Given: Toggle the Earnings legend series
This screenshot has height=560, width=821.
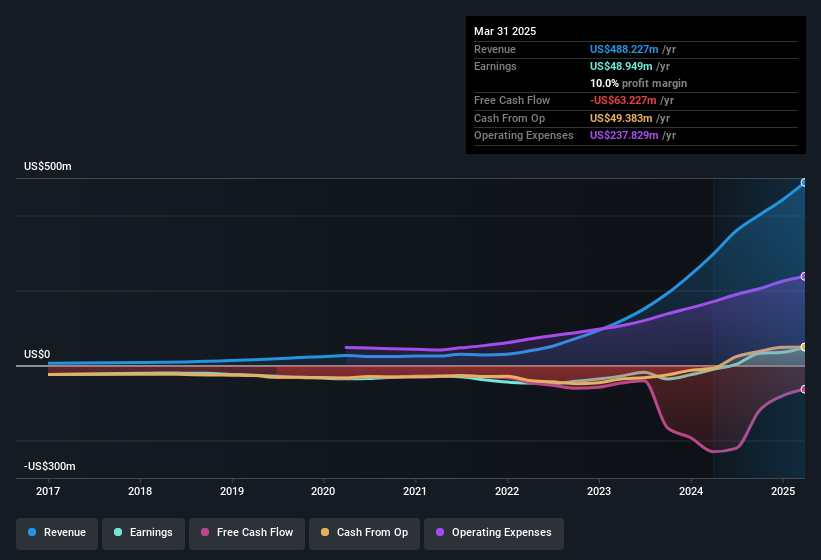Looking at the screenshot, I should tap(143, 533).
